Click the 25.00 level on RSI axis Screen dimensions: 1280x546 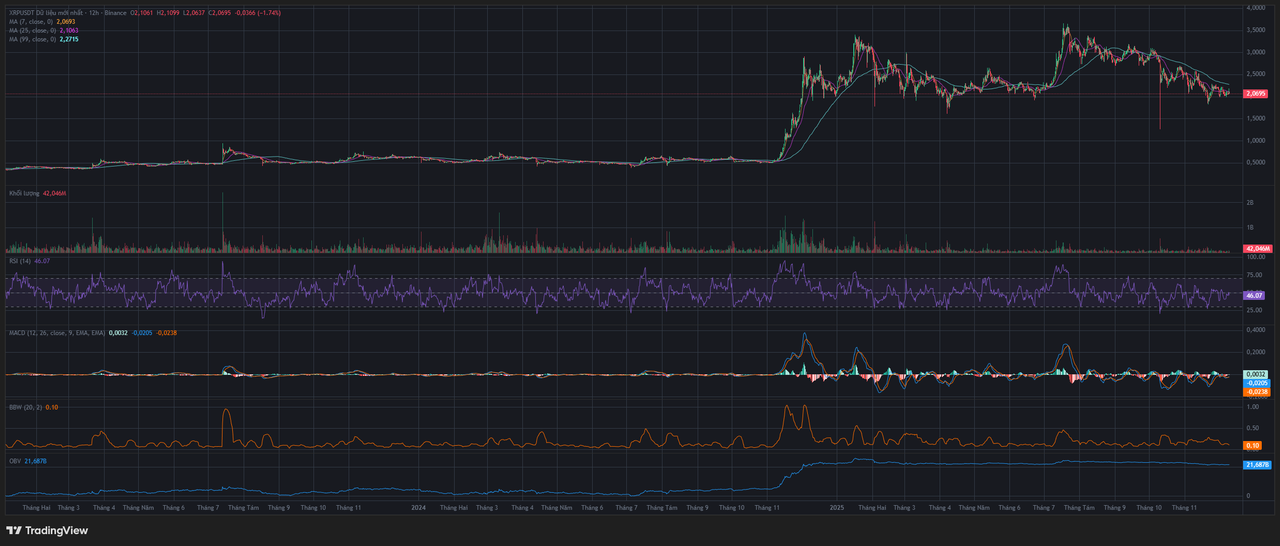point(1256,310)
